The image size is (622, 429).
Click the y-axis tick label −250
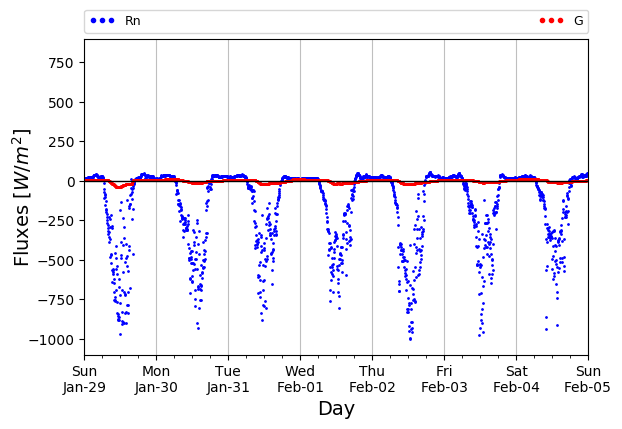click(x=56, y=221)
